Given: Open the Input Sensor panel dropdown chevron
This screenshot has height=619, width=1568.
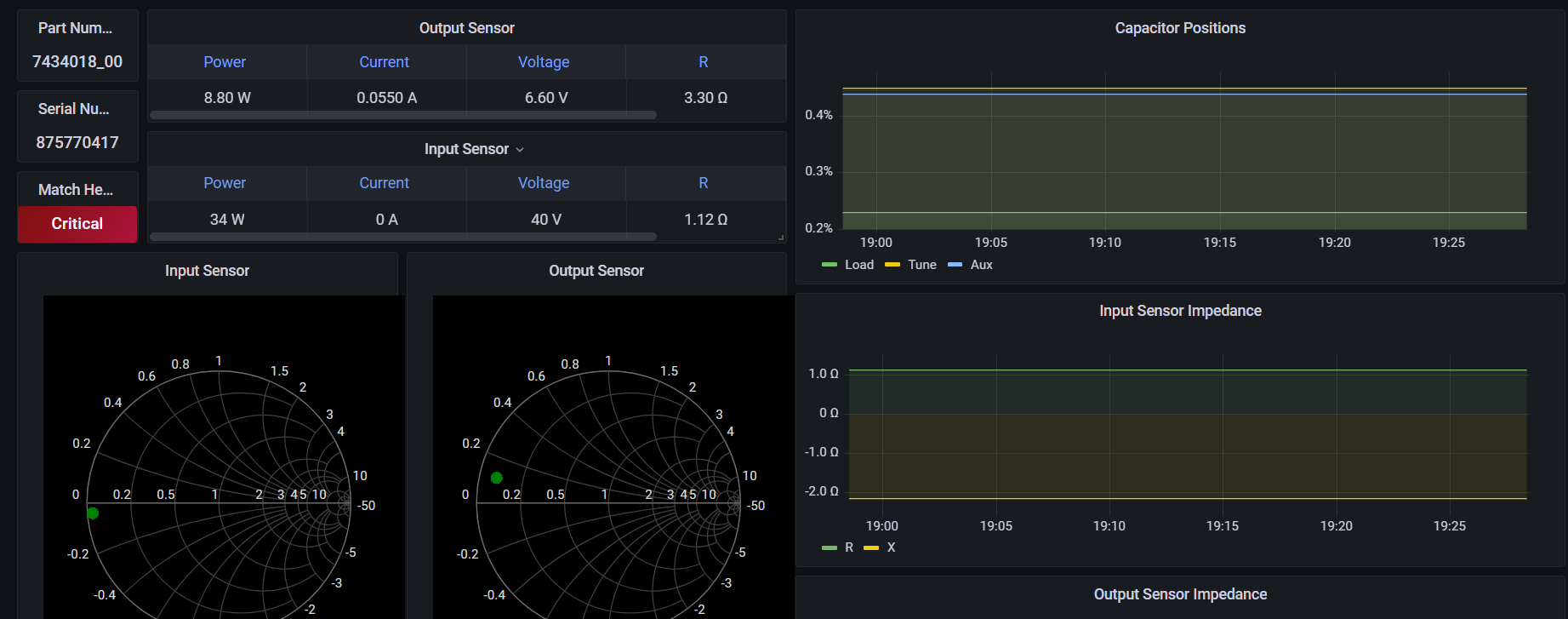Looking at the screenshot, I should (x=520, y=150).
